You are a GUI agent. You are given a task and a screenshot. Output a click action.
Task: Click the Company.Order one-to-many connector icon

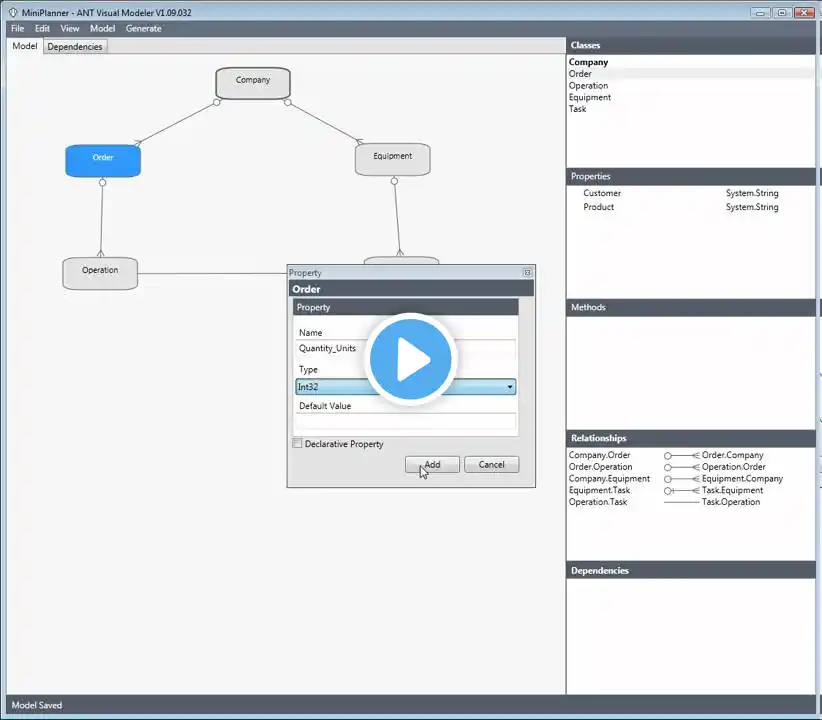(x=682, y=456)
